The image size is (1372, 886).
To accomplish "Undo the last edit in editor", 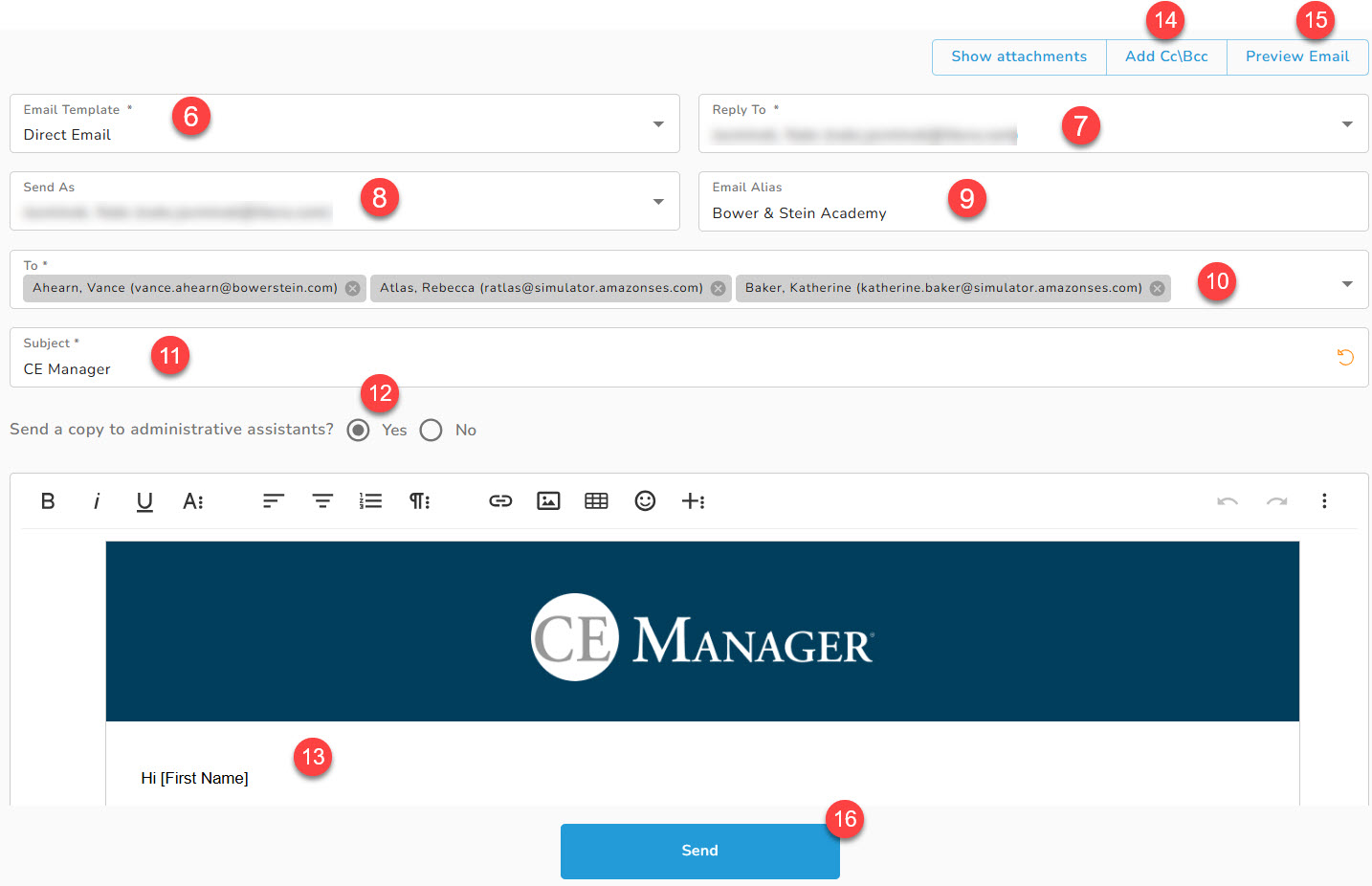I will [1228, 500].
